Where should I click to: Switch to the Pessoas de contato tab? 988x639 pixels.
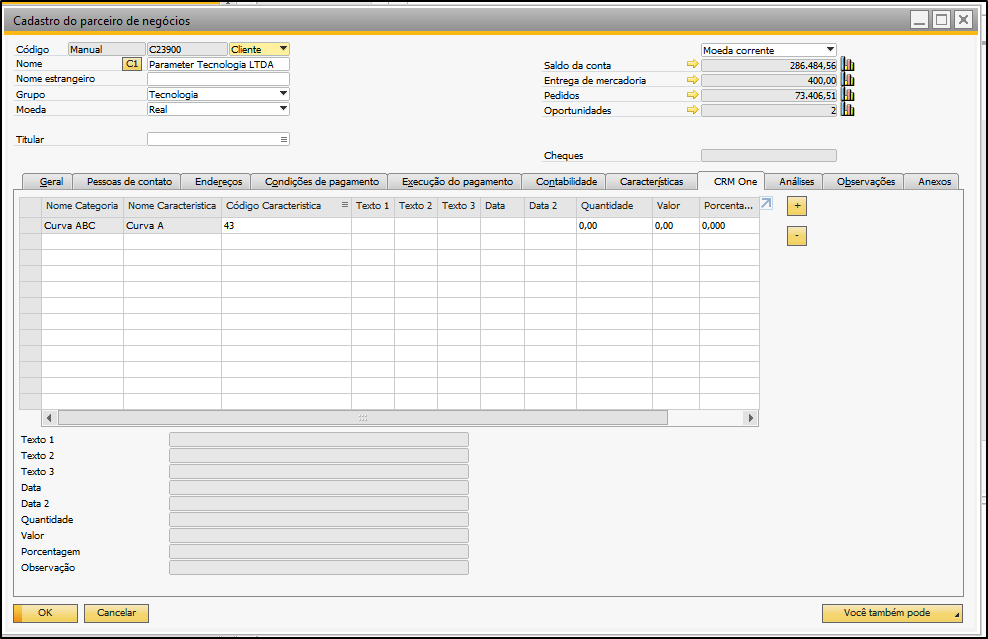pos(129,182)
